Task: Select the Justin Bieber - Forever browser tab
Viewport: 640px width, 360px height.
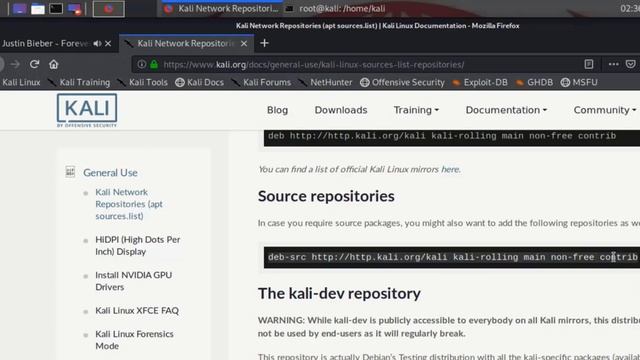Action: (x=45, y=43)
